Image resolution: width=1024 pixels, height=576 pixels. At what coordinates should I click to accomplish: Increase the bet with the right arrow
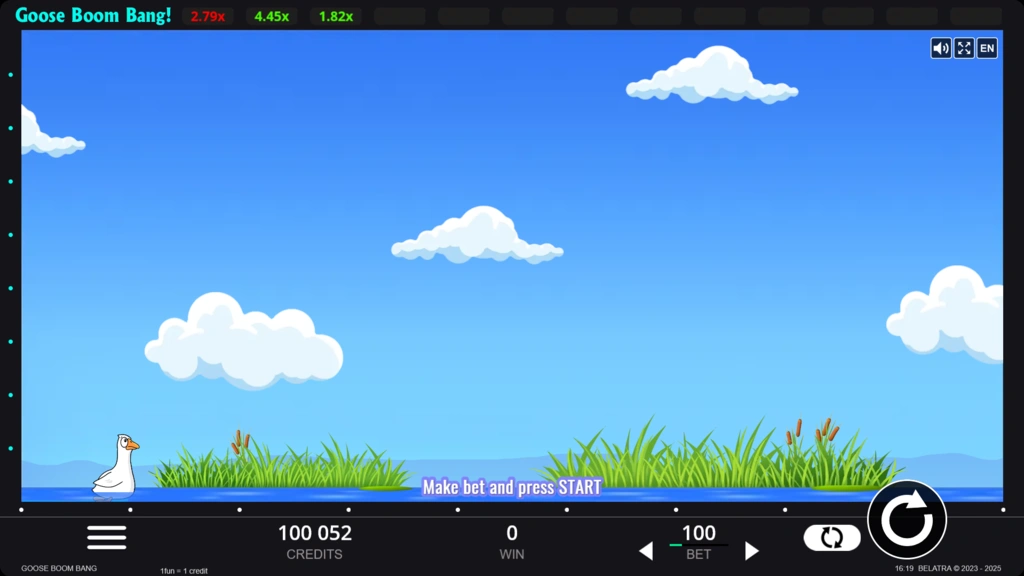point(752,551)
